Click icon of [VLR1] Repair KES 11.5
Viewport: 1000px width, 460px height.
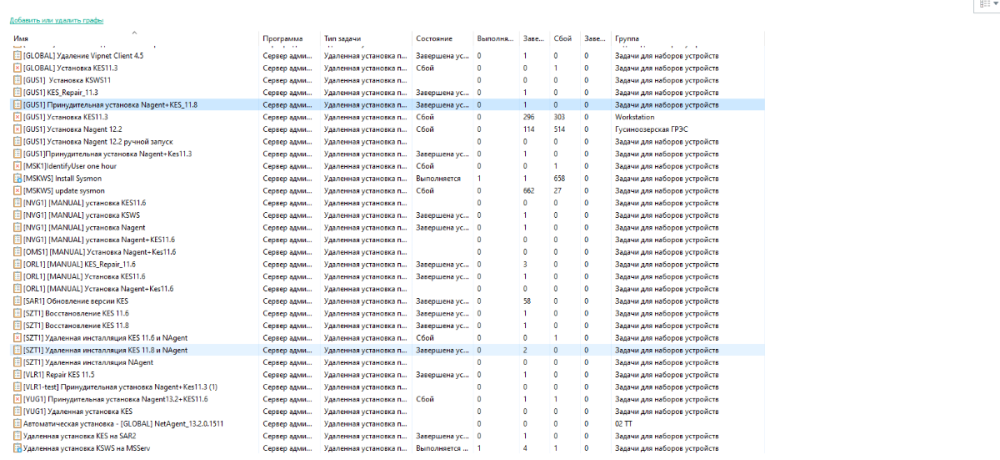[x=17, y=375]
